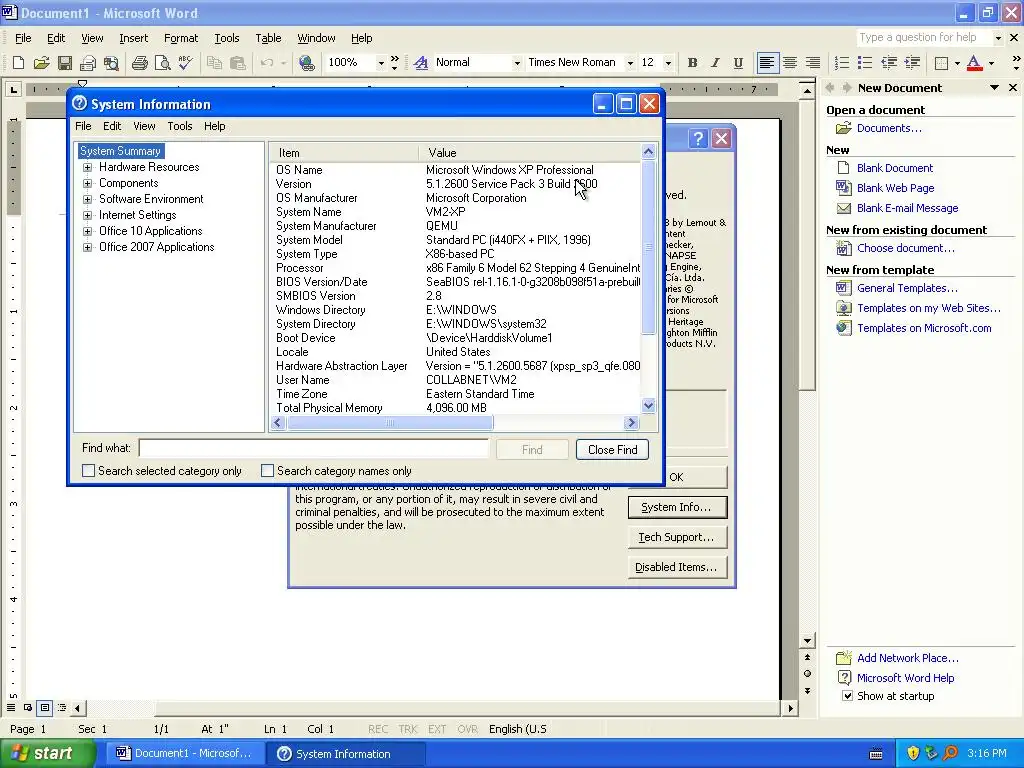Click the About dialog question-mark help button

[698, 138]
